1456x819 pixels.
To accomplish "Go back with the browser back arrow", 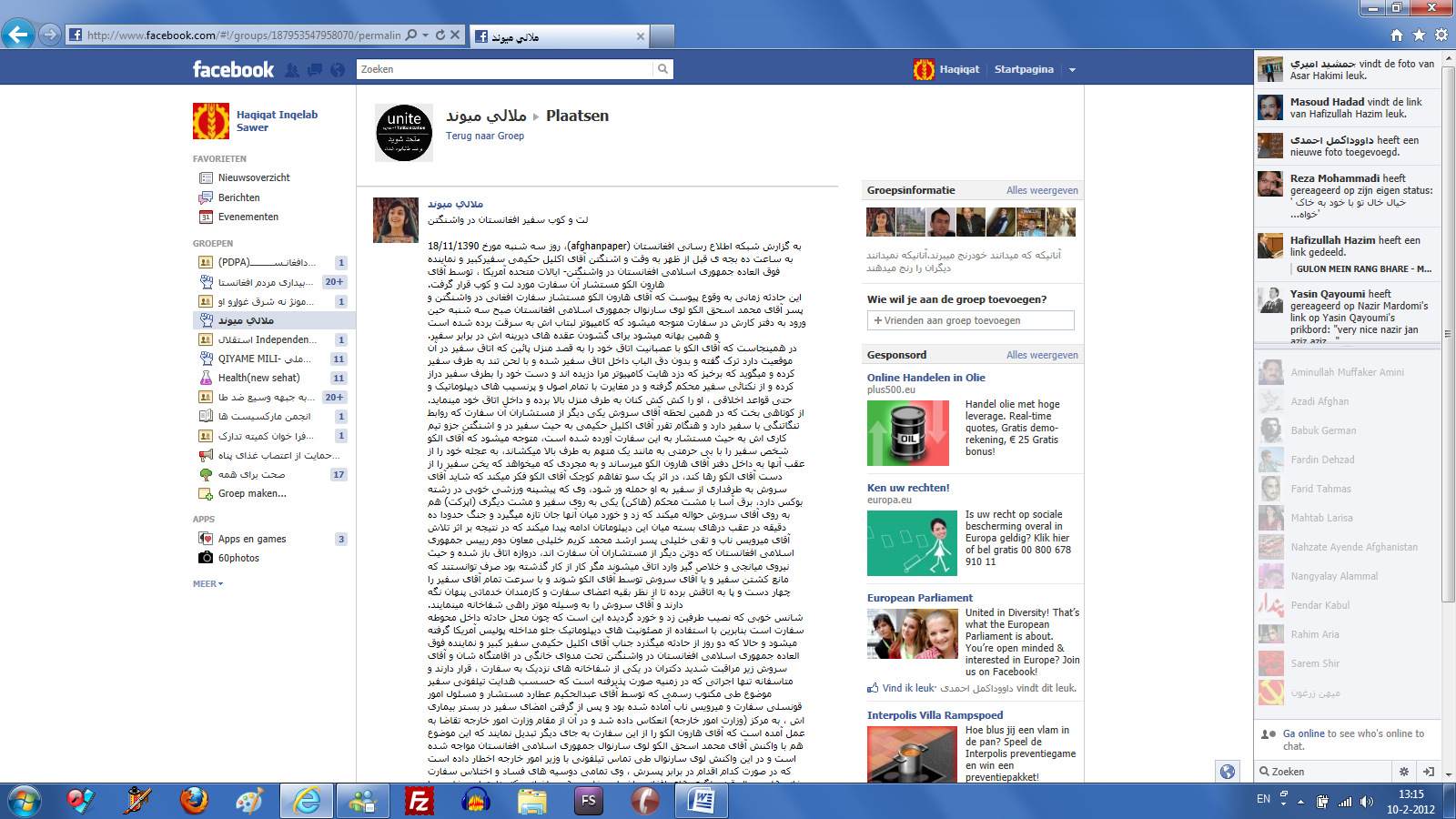I will click(x=18, y=35).
